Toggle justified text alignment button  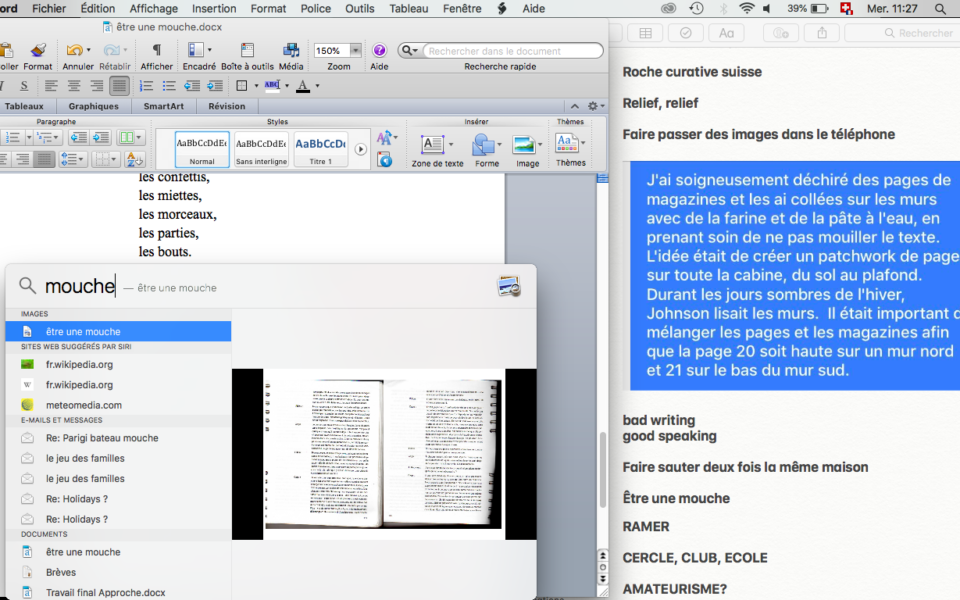pyautogui.click(x=119, y=86)
